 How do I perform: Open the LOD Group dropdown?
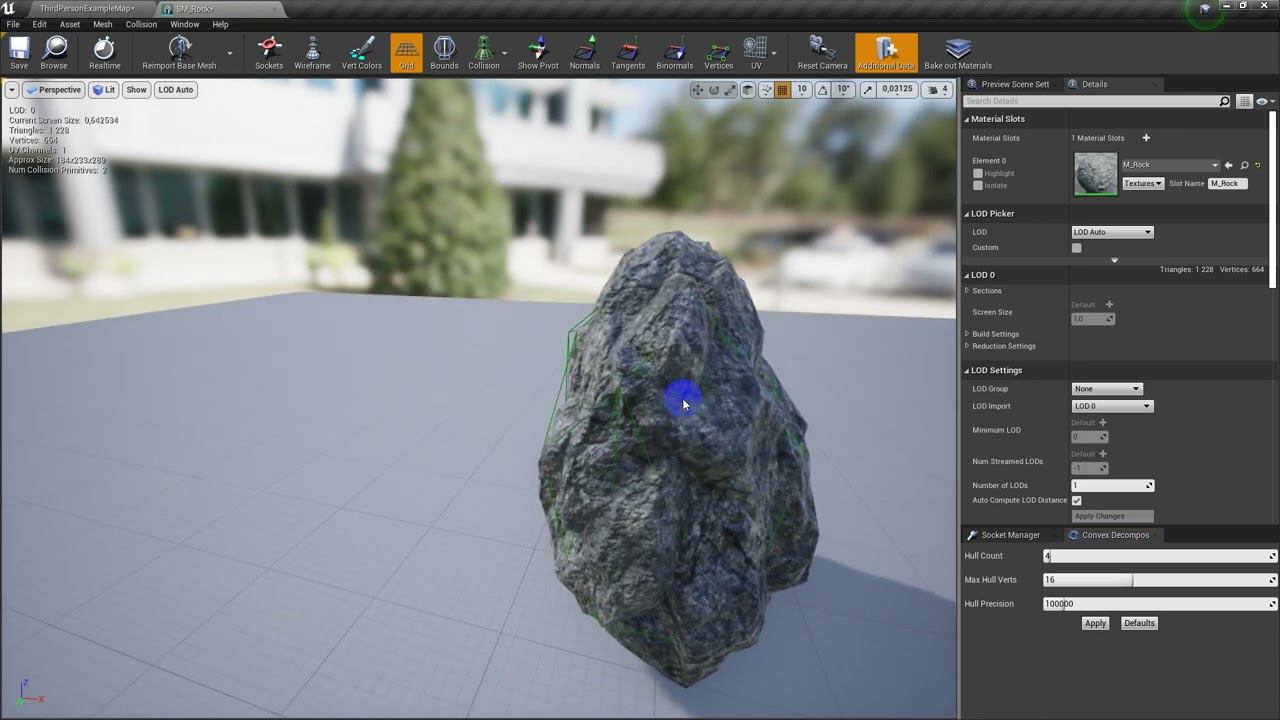coord(1106,389)
